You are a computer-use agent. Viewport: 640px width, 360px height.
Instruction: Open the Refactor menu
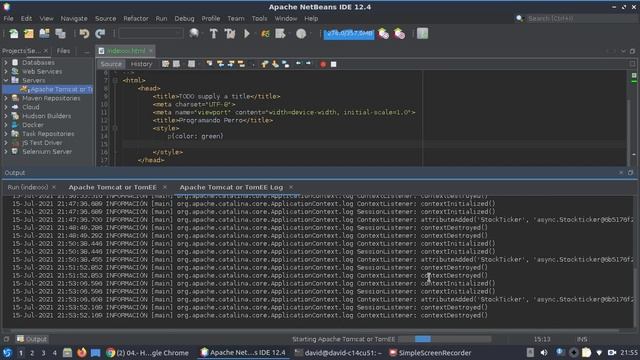(x=136, y=18)
